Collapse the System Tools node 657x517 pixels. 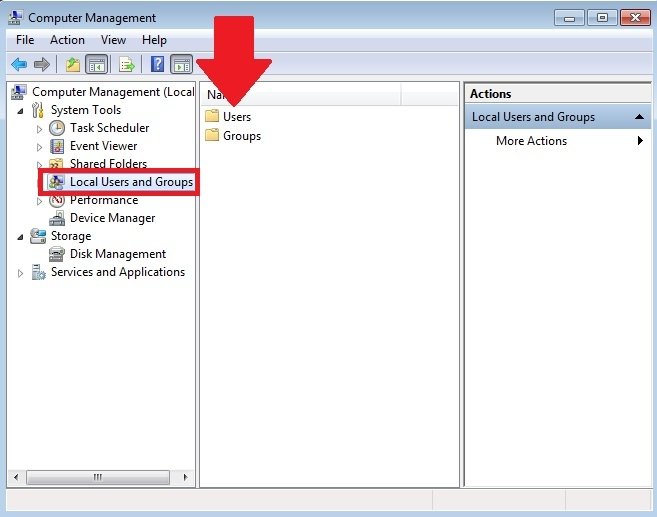20,111
